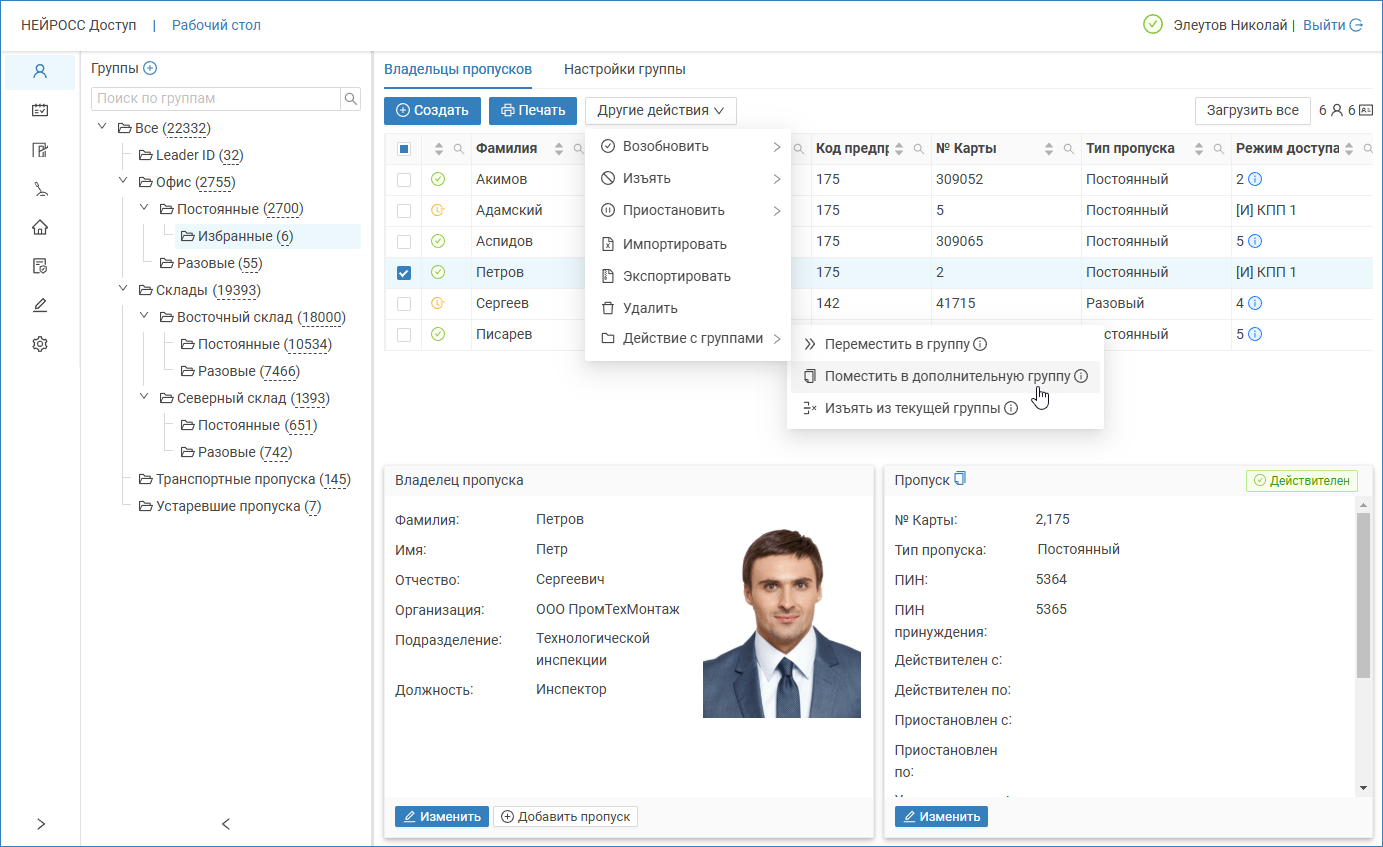The width and height of the screenshot is (1383, 847).
Task: Open the persons section in left sidebar
Action: coord(40,72)
